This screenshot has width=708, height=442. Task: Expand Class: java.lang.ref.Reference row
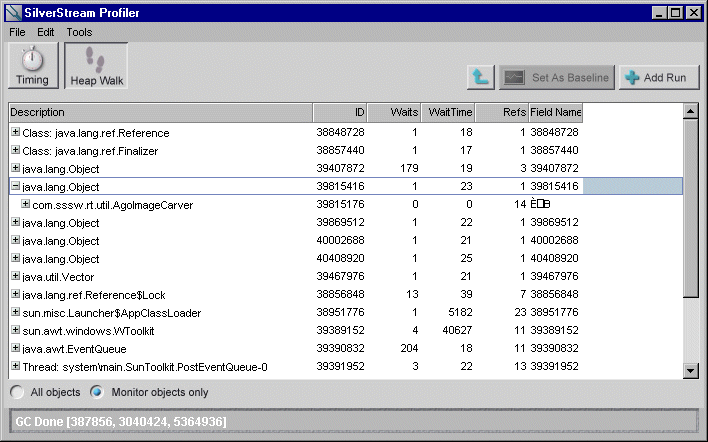tap(15, 132)
